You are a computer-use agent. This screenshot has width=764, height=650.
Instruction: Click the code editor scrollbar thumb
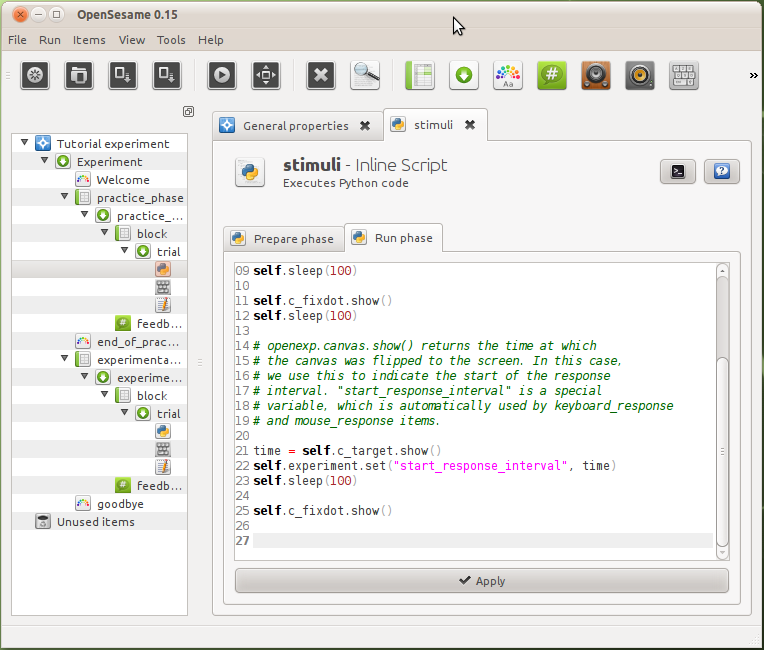pyautogui.click(x=723, y=452)
